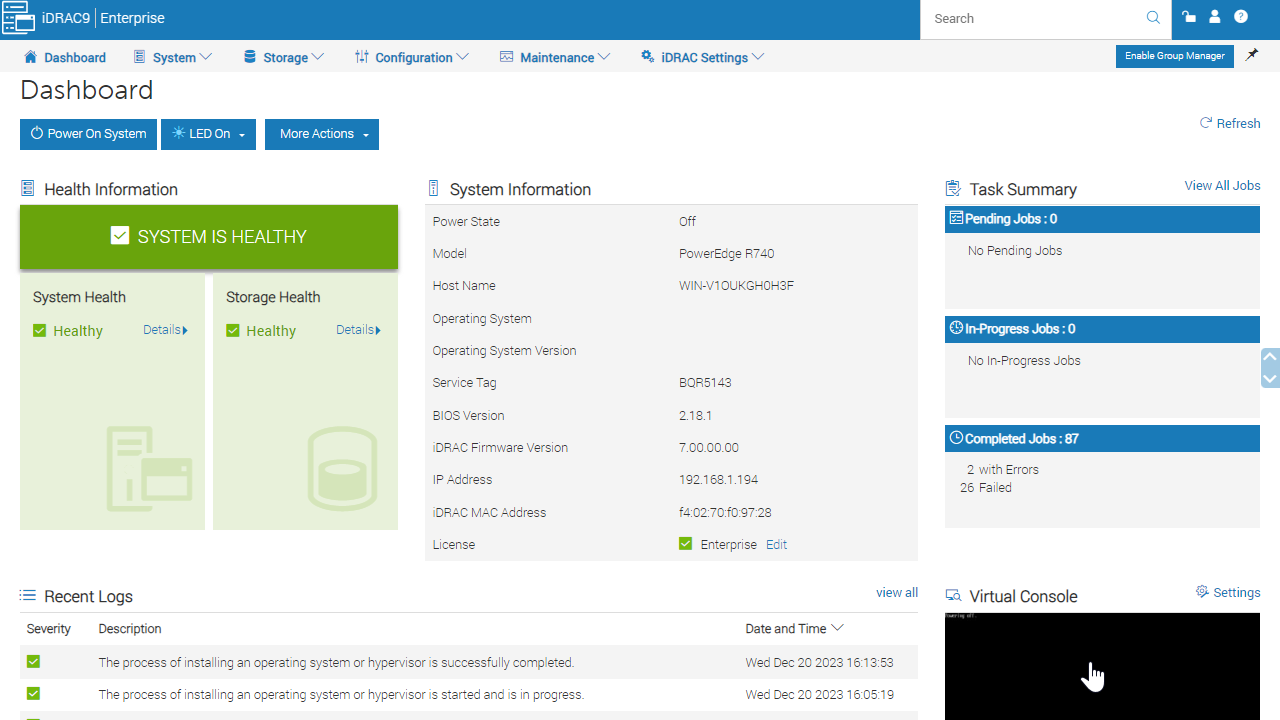Click the Refresh circular arrow icon

pos(1206,123)
